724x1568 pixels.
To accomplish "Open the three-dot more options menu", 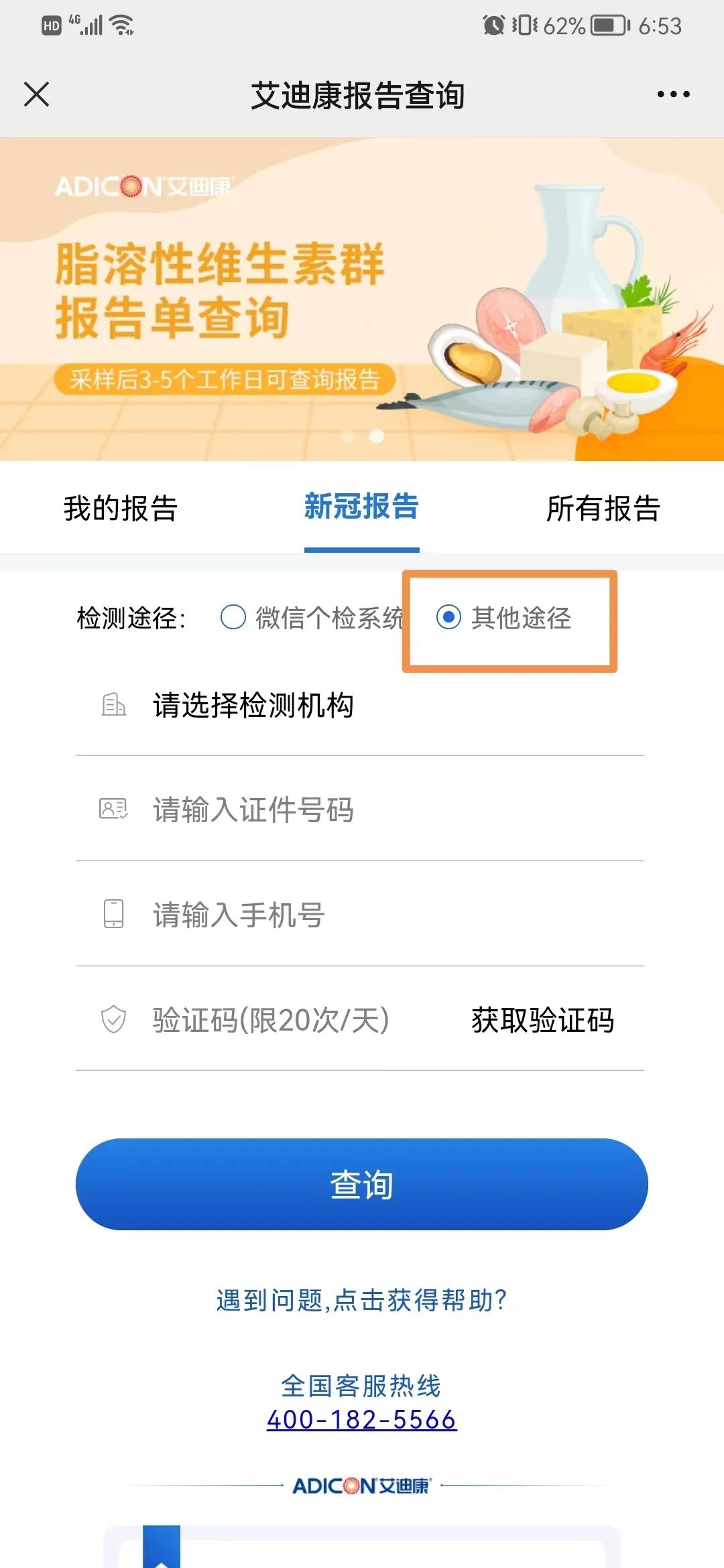I will click(x=673, y=94).
